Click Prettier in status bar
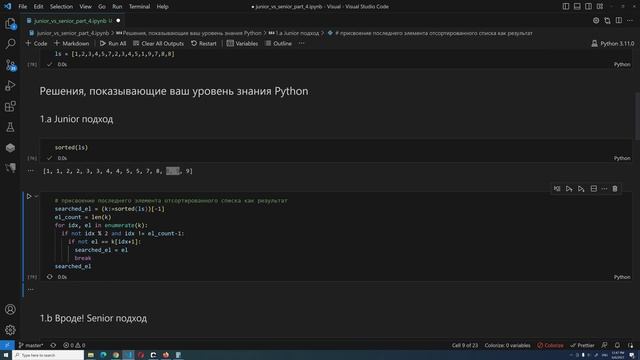 tap(582, 345)
